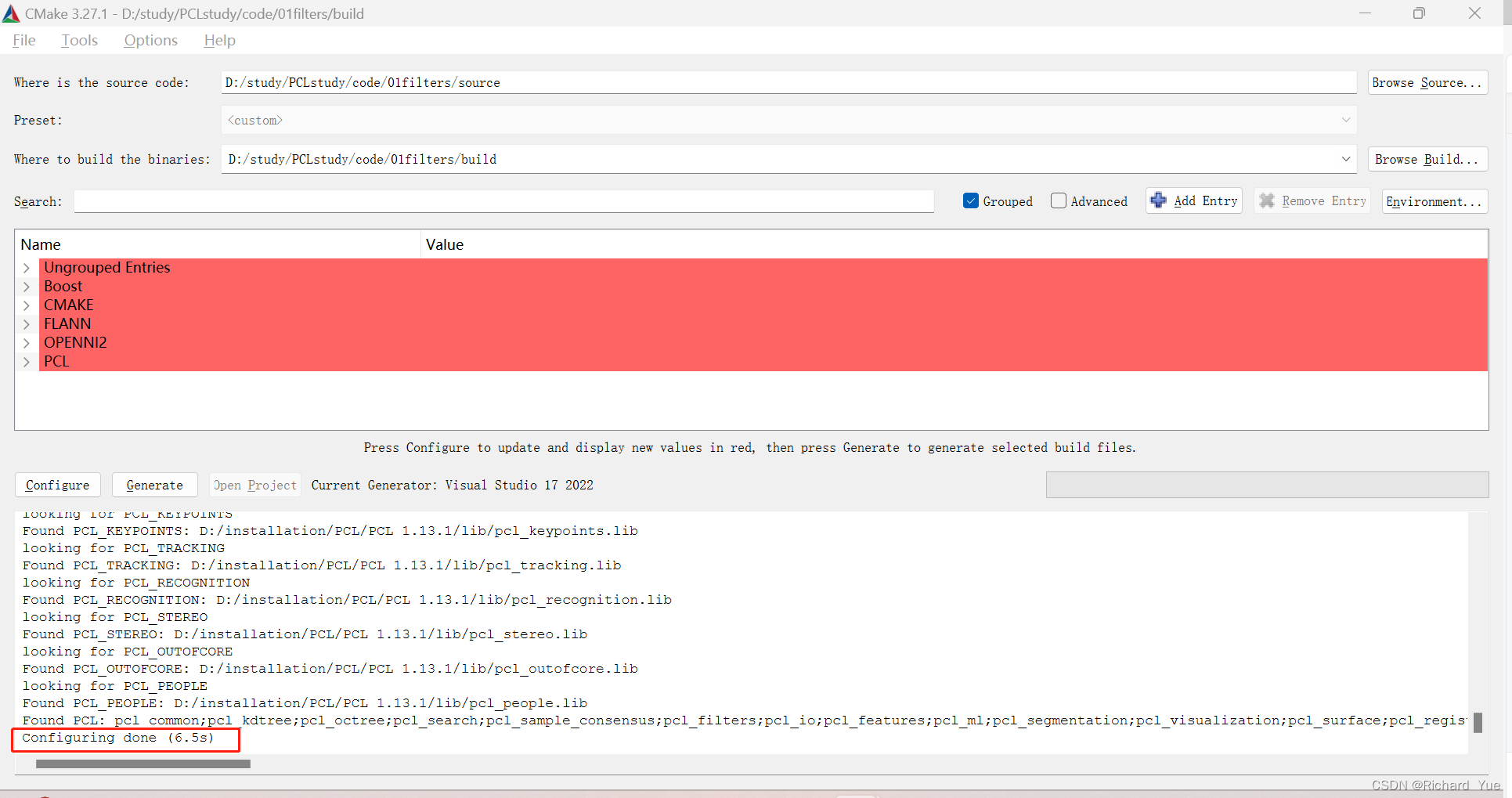Click the grey Remove Entry cross icon
Image resolution: width=1512 pixels, height=798 pixels.
pos(1266,200)
